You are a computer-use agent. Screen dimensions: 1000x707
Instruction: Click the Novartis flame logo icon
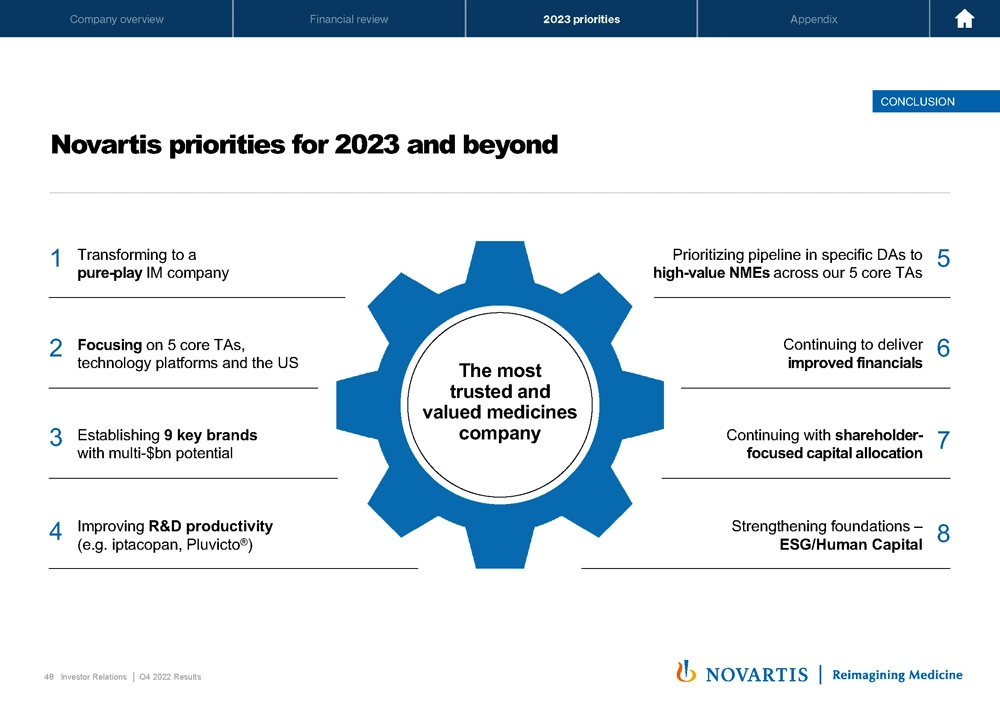click(x=686, y=672)
